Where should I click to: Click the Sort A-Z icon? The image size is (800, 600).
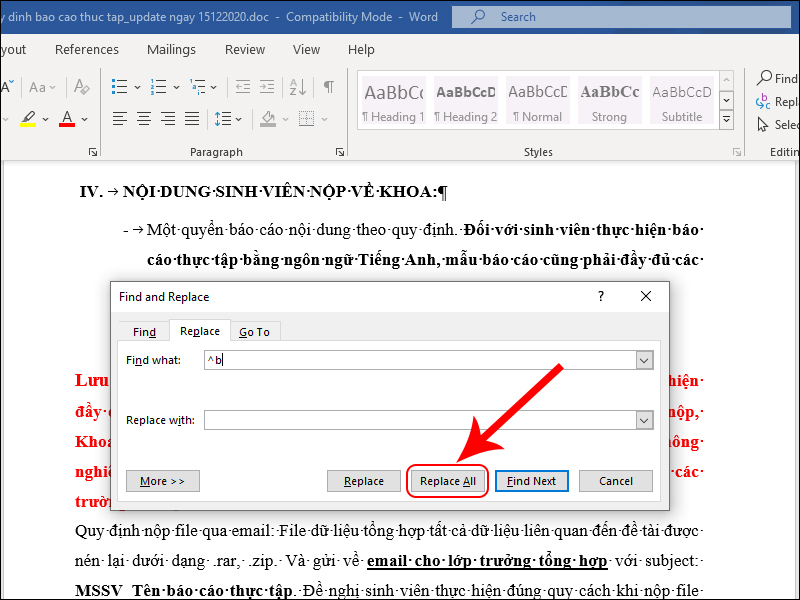click(x=298, y=87)
